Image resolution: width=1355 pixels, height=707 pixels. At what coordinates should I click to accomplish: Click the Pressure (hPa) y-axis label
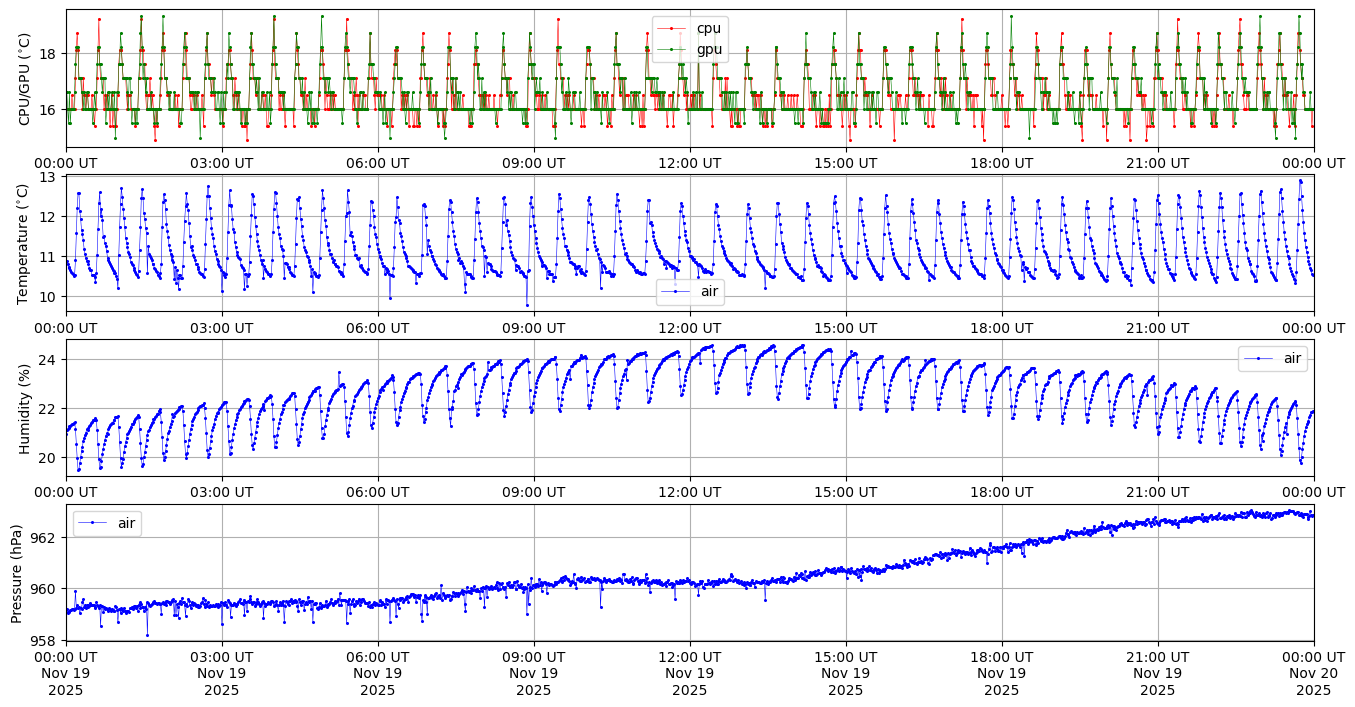tap(17, 572)
